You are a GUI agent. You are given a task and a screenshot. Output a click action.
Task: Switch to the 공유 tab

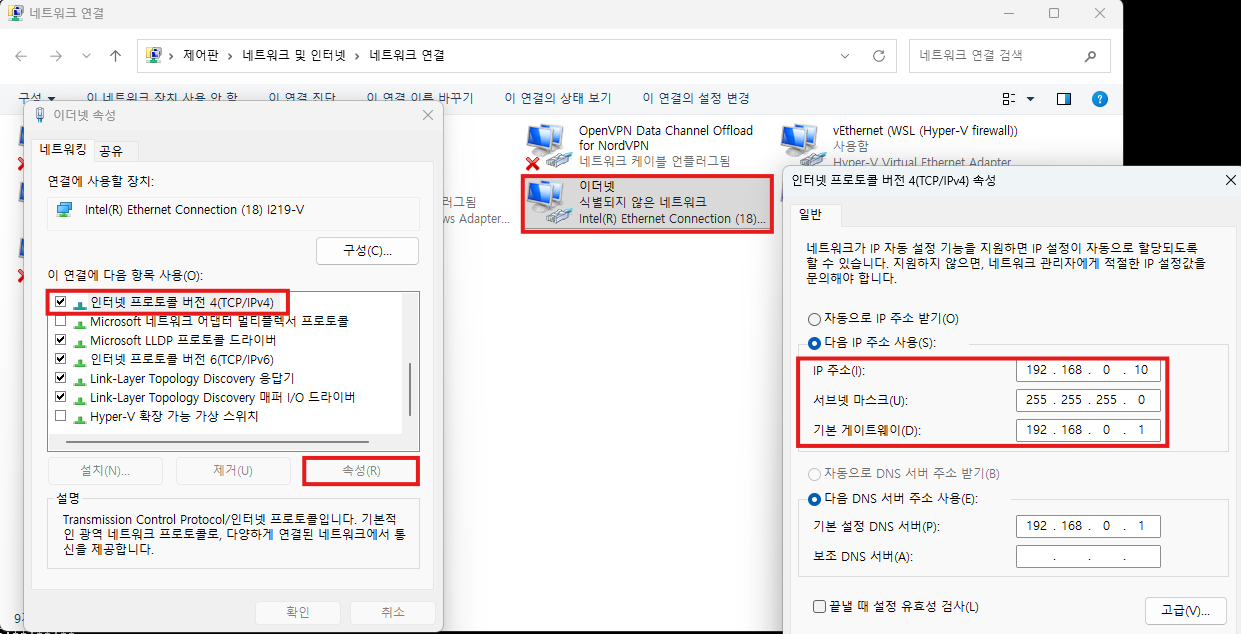111,151
